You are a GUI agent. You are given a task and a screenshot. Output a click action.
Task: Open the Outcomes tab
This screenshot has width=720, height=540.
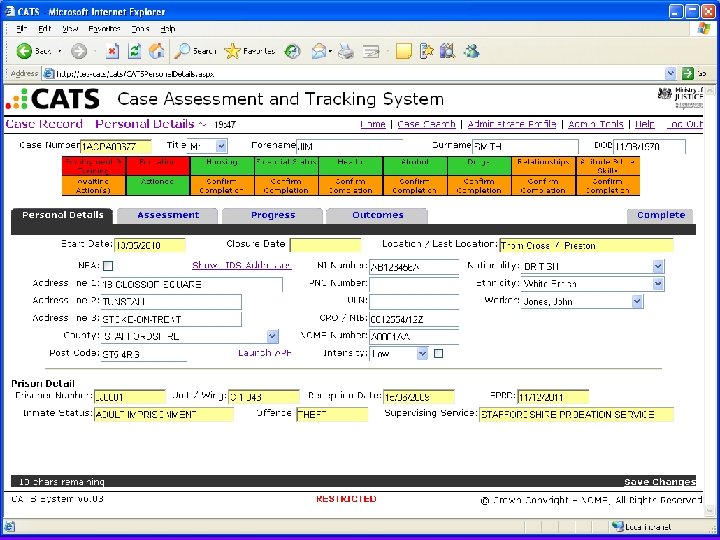[x=378, y=215]
